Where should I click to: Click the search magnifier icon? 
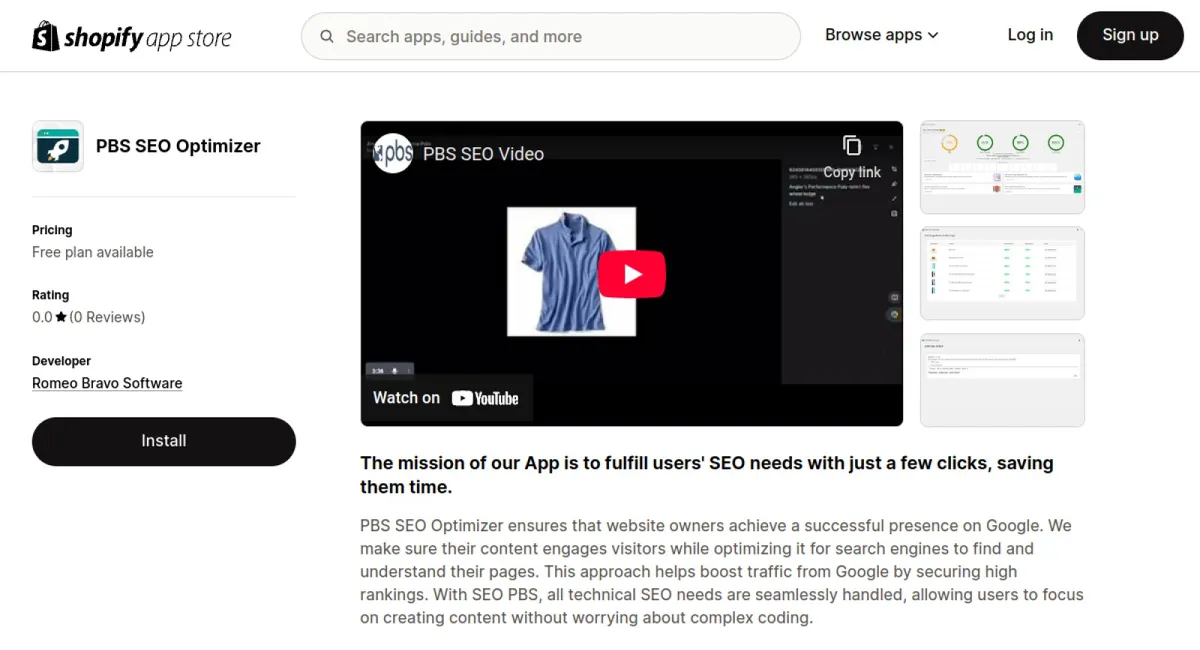pos(327,37)
